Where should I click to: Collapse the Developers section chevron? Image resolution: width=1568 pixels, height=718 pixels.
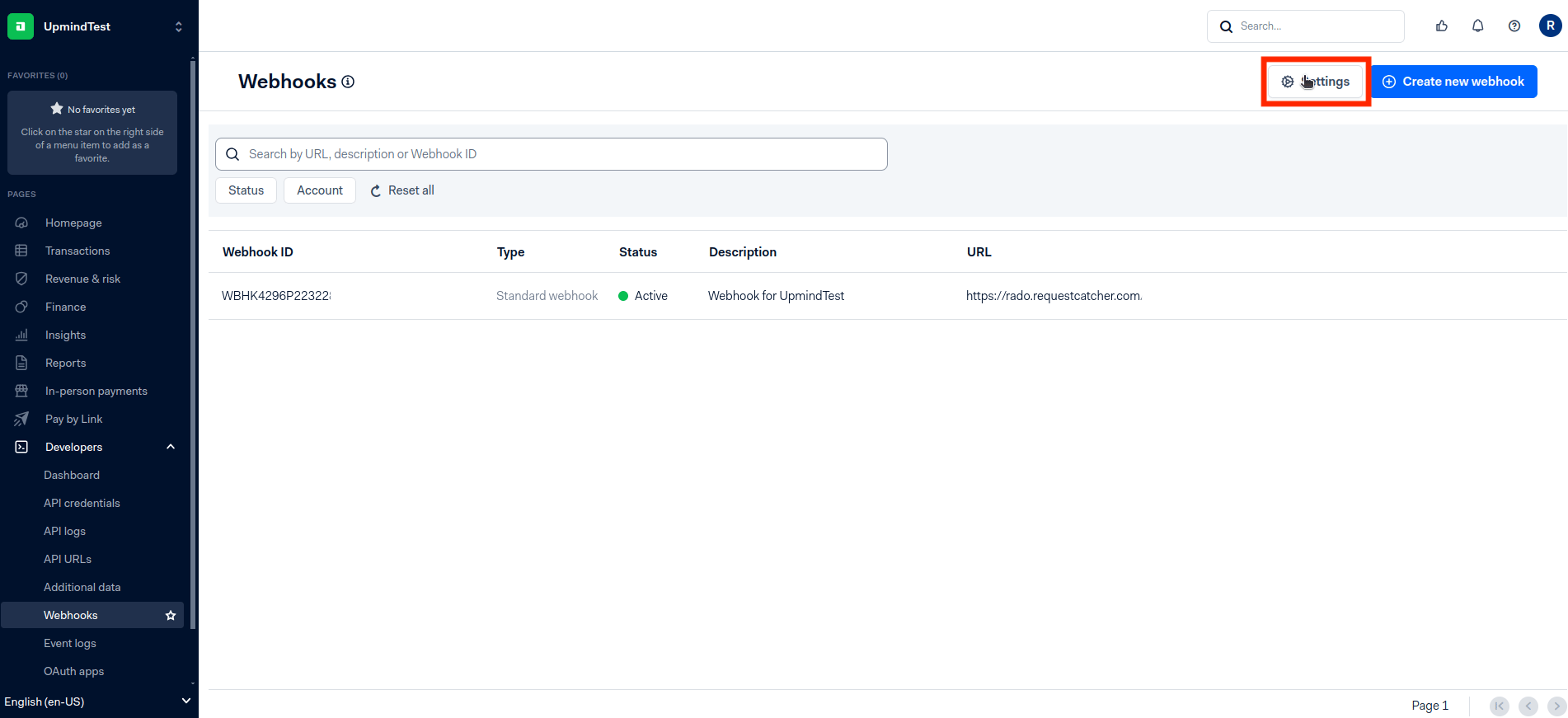pos(171,447)
